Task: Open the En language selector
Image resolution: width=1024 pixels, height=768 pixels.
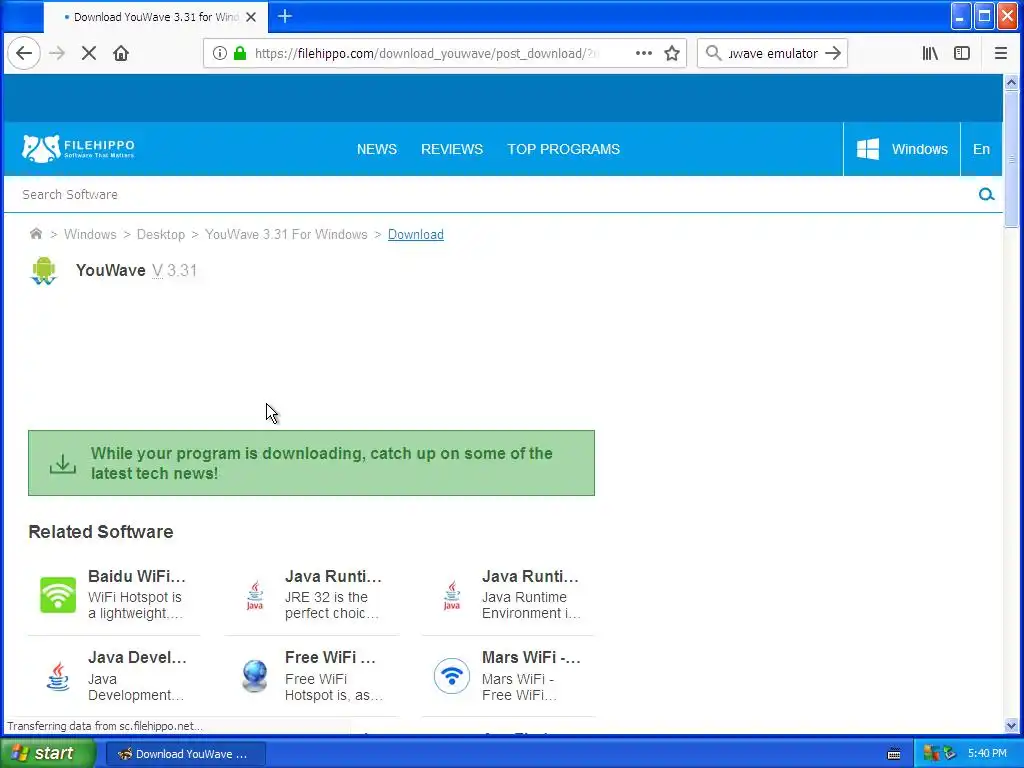Action: (x=982, y=149)
